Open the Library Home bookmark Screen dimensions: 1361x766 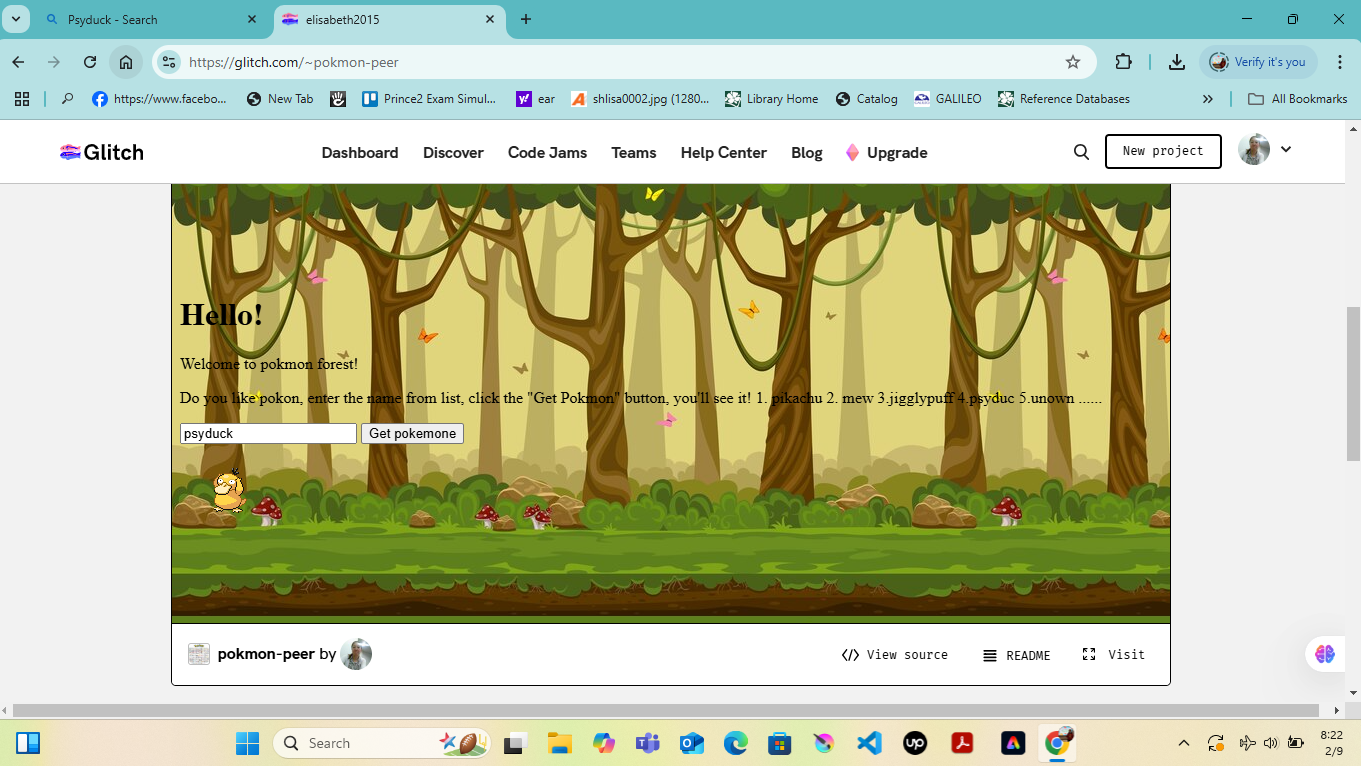coord(771,99)
